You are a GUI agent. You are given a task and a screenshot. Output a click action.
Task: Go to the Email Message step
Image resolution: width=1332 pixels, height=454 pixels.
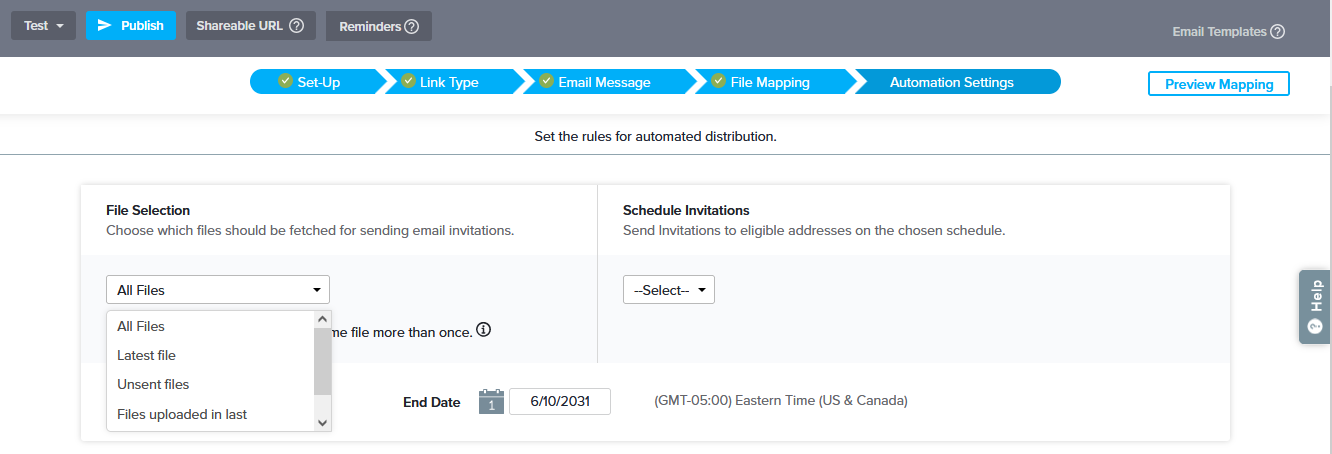coord(604,82)
